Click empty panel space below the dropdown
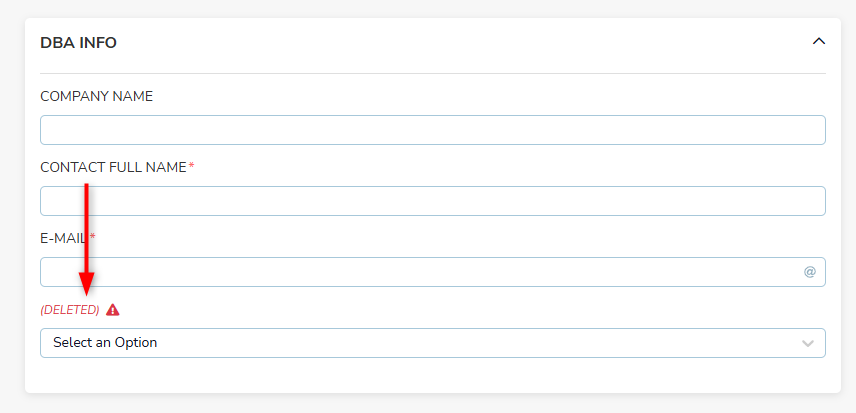This screenshot has height=413, width=856. pyautogui.click(x=432, y=376)
